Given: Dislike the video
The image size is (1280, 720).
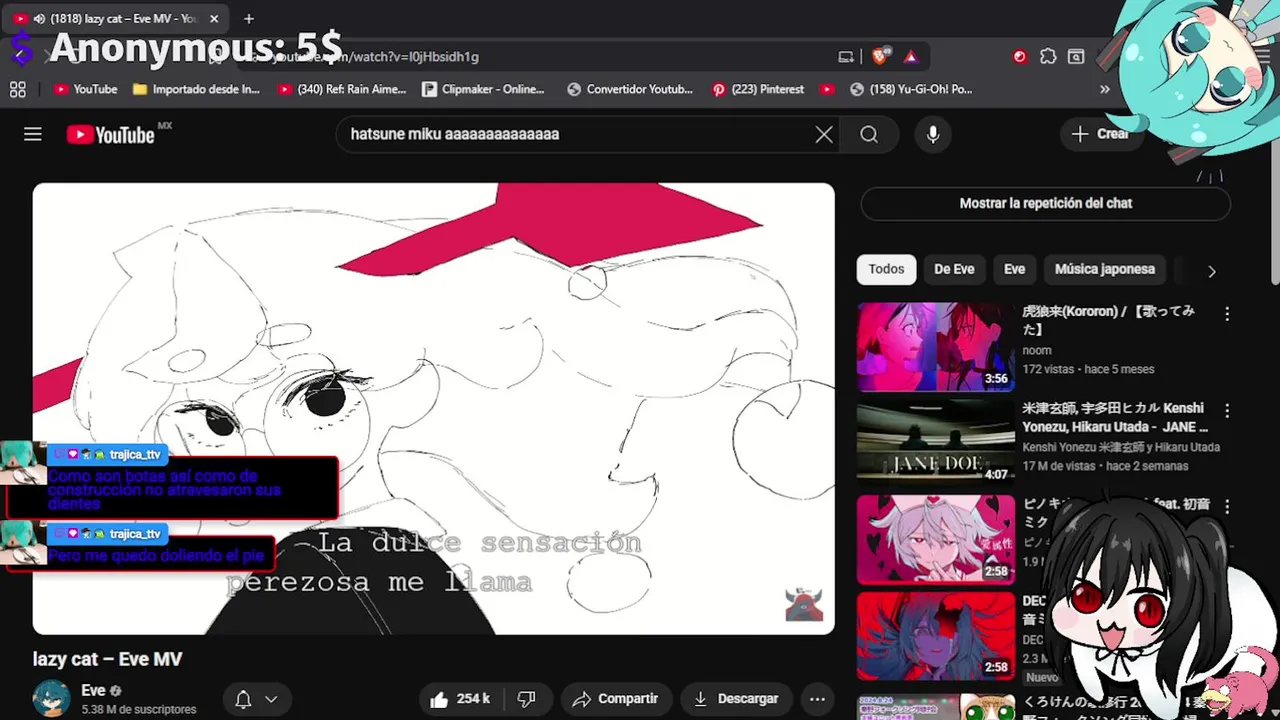Looking at the screenshot, I should pyautogui.click(x=527, y=699).
